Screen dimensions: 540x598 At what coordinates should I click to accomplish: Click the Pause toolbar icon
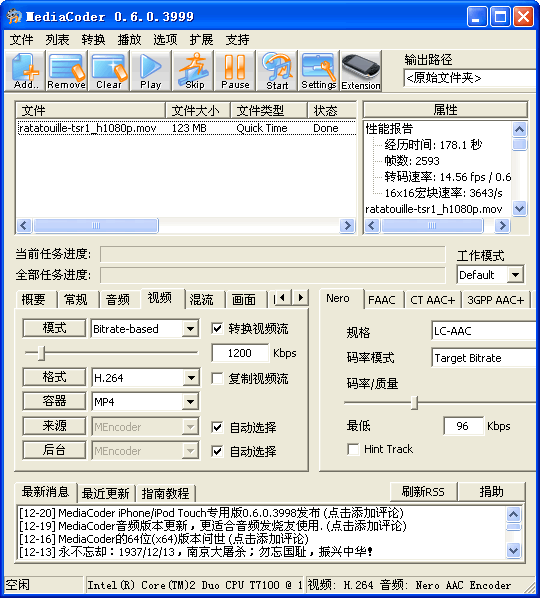point(235,71)
